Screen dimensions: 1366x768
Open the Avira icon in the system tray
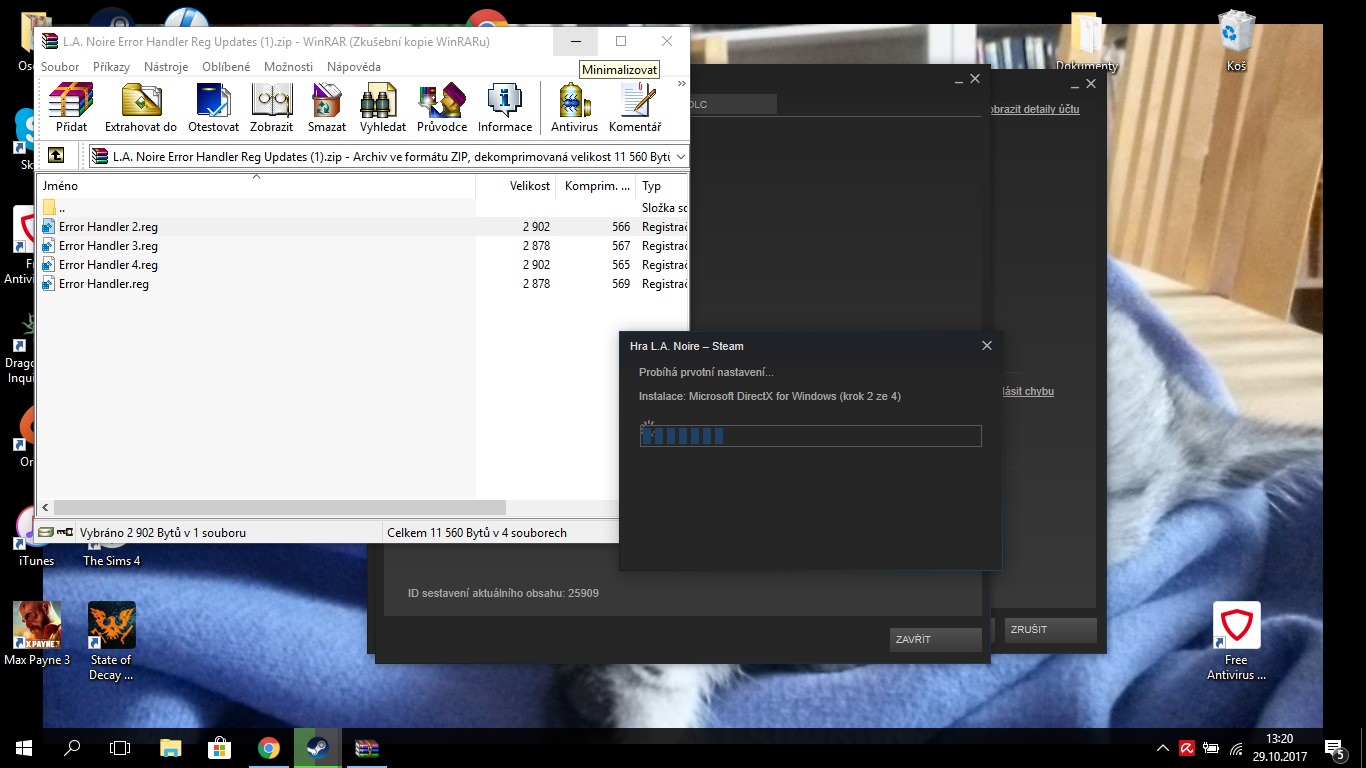(x=1187, y=747)
